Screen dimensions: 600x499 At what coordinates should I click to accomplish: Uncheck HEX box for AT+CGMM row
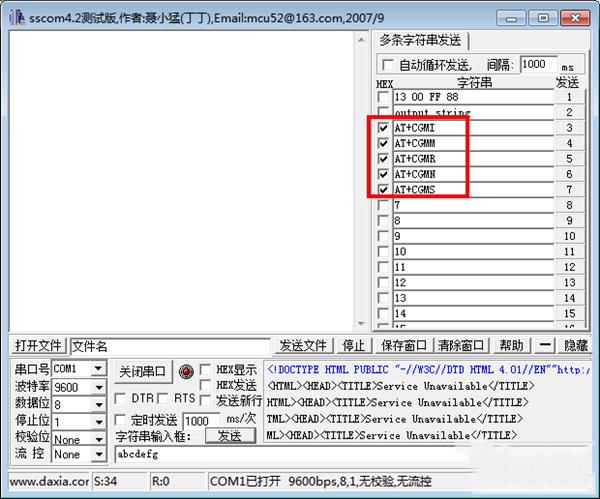pos(384,144)
